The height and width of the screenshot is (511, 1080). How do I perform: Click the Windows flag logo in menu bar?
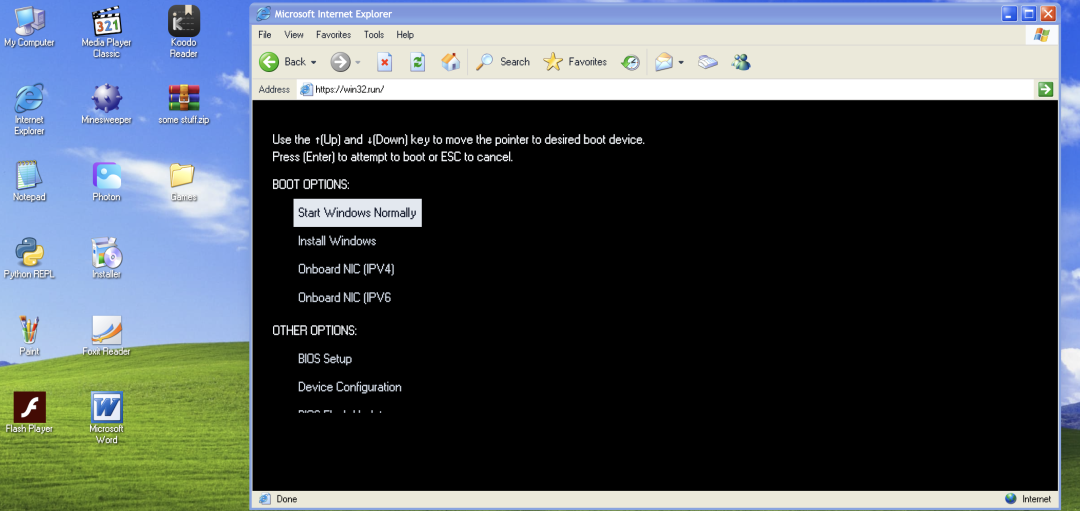pyautogui.click(x=1041, y=34)
